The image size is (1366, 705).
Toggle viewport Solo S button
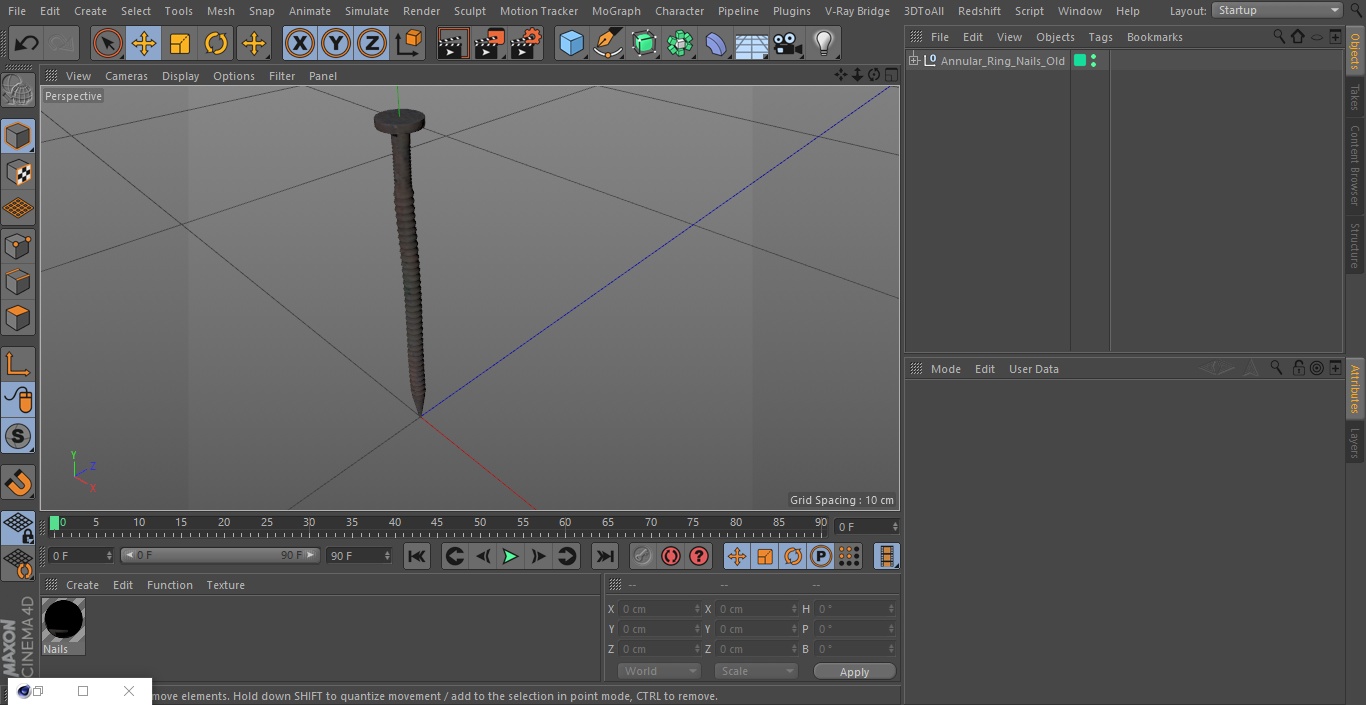(18, 436)
